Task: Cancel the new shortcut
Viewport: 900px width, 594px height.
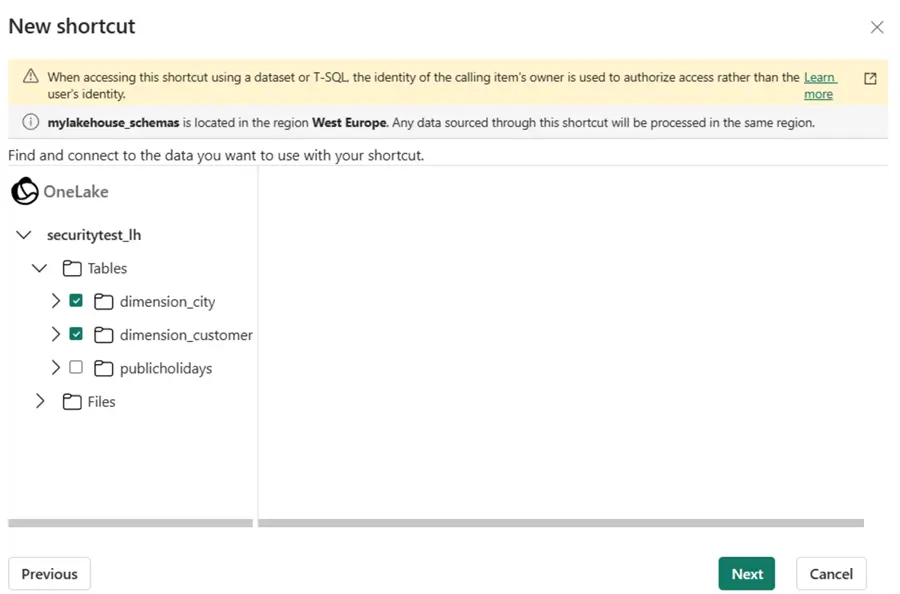Action: tap(831, 573)
